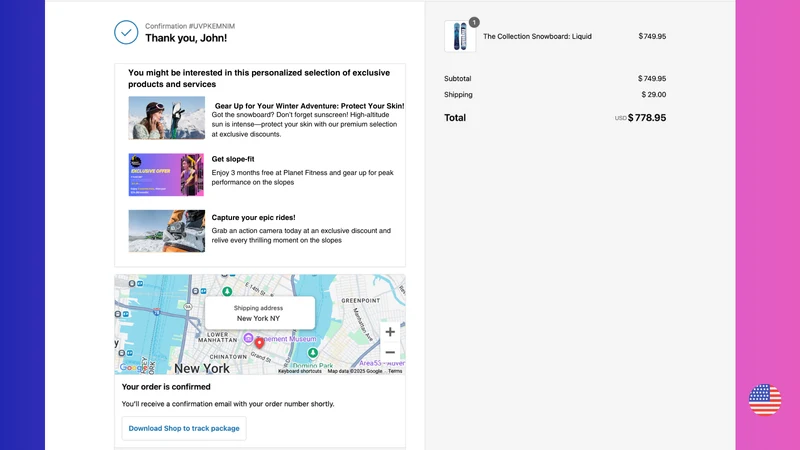Open the Get slope-fit offer title
This screenshot has height=450, width=800.
point(233,159)
